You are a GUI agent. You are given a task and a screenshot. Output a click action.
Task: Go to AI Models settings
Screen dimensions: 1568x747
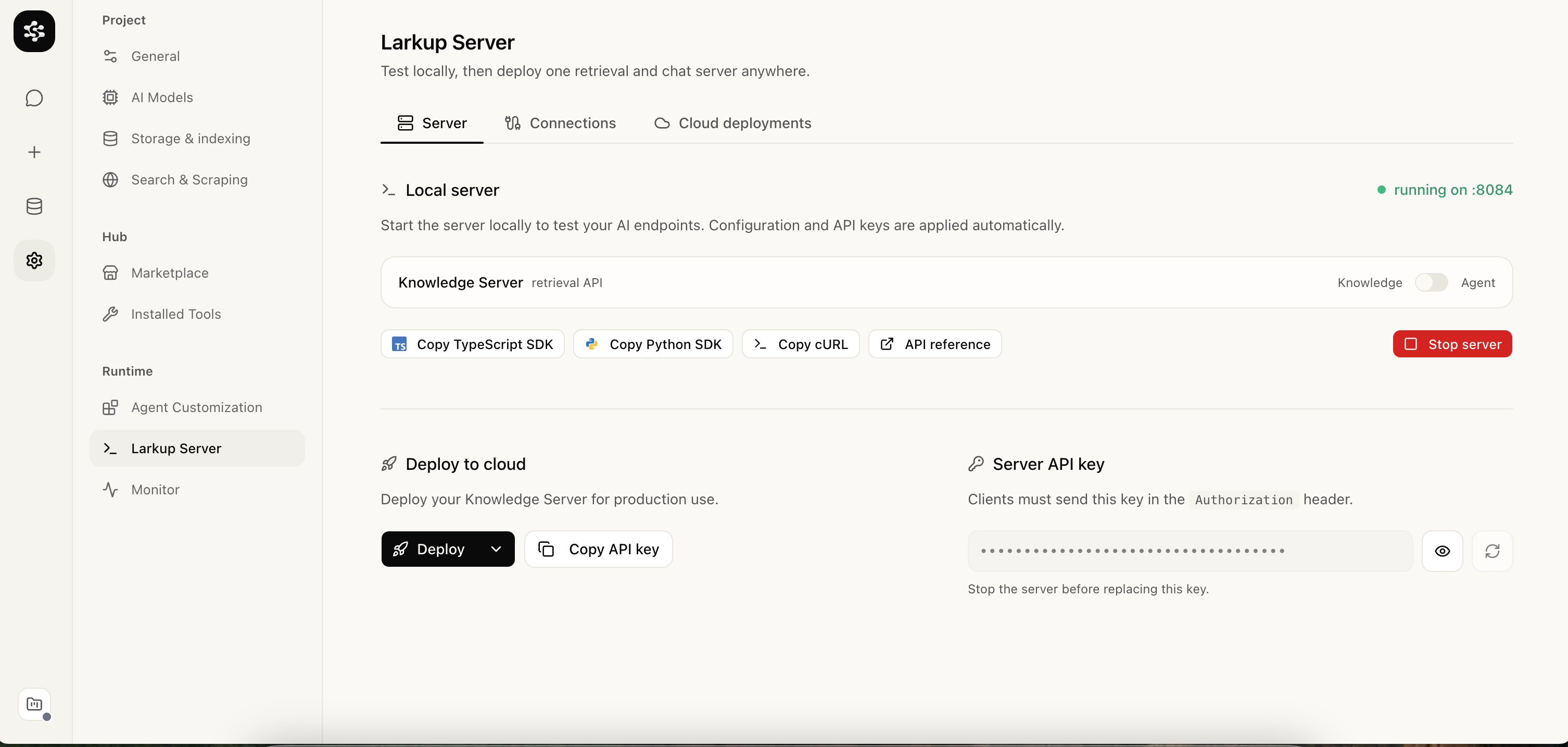pos(197,97)
